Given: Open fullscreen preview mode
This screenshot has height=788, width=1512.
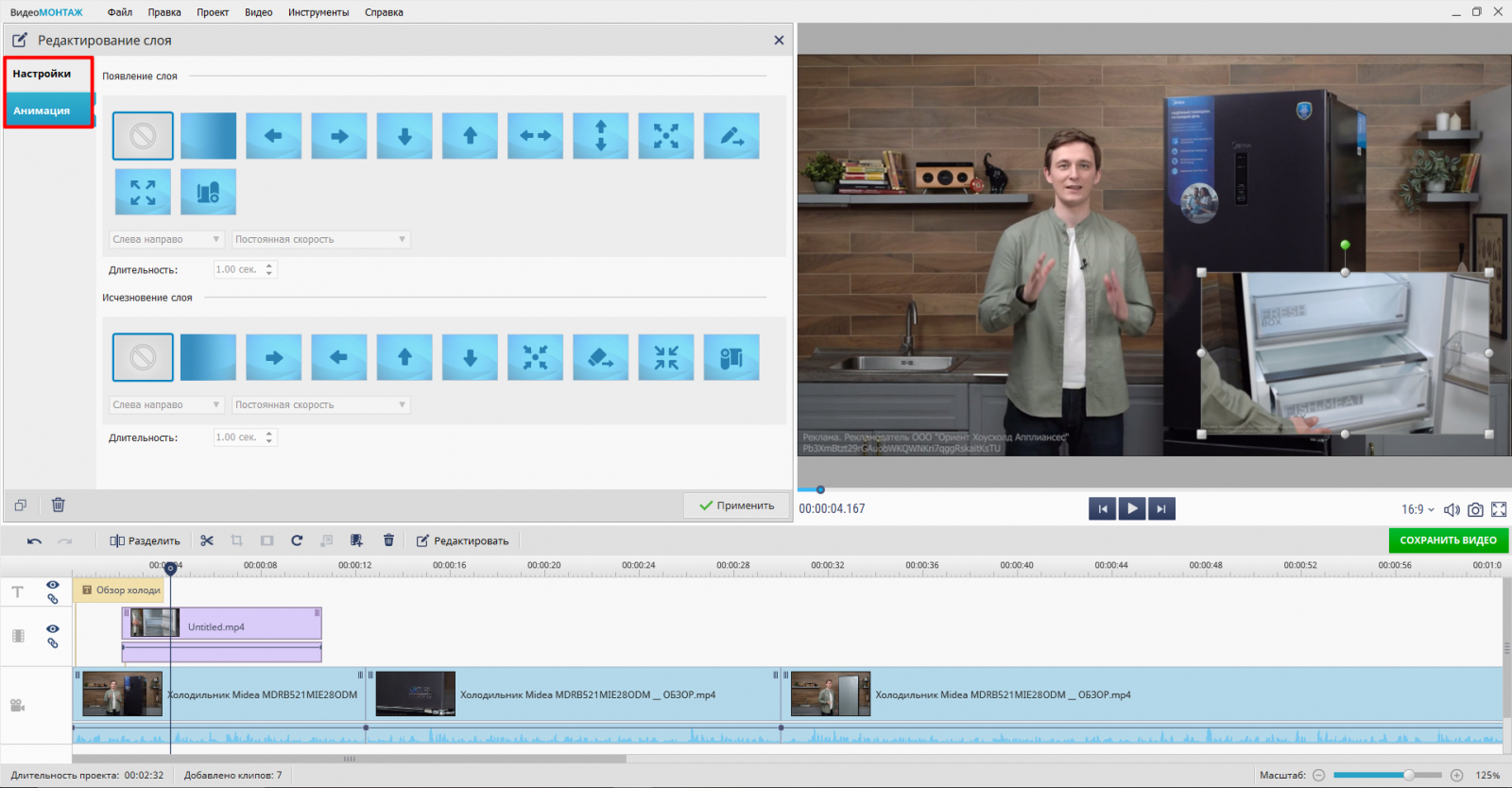Looking at the screenshot, I should pyautogui.click(x=1499, y=509).
